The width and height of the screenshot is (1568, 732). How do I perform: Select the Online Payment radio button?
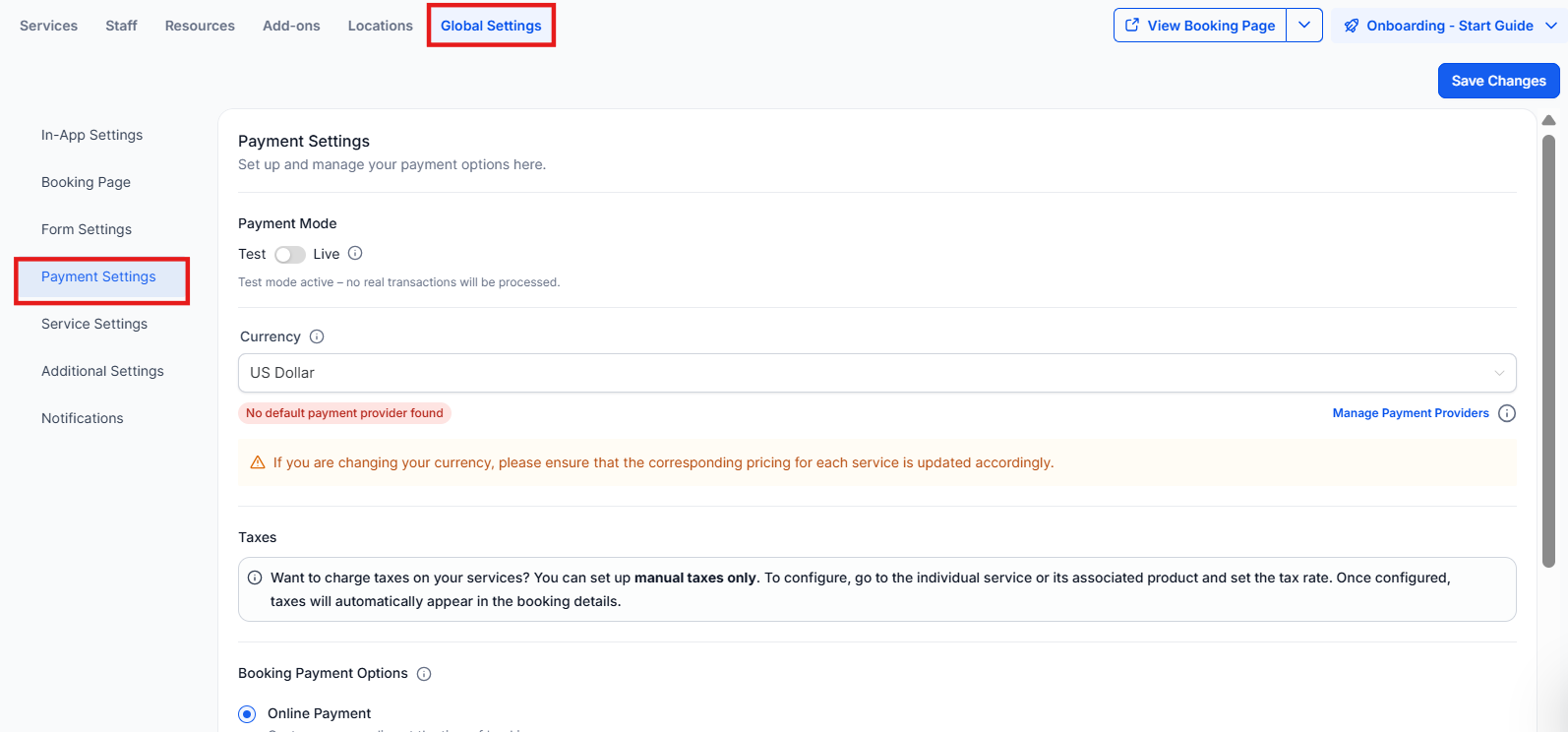tap(247, 714)
